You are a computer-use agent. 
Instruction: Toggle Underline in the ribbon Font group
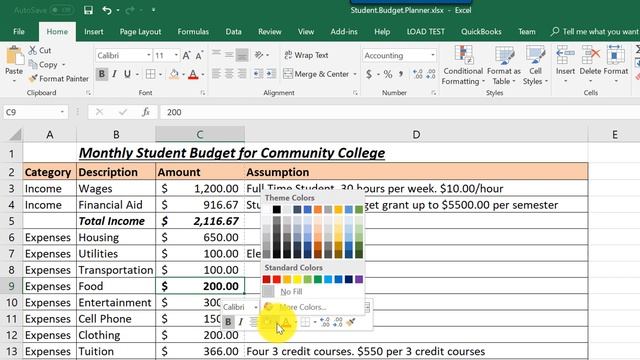pos(127,74)
